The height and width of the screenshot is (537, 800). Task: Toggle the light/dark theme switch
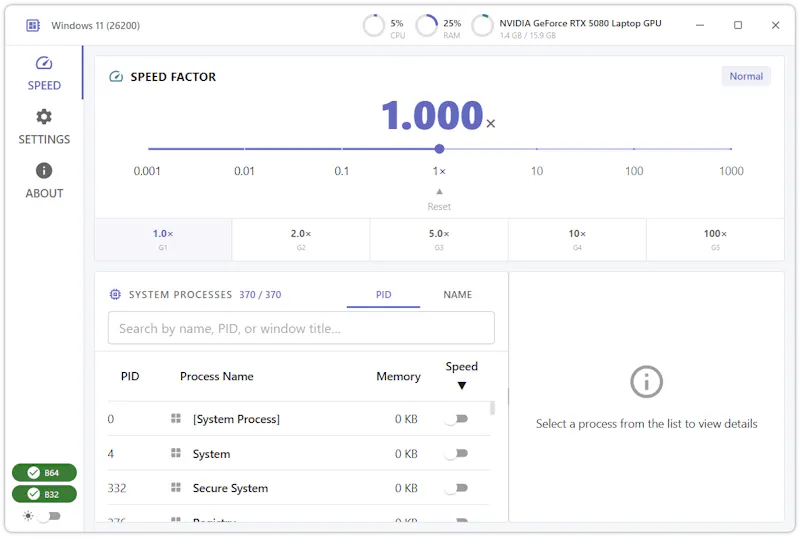click(49, 516)
